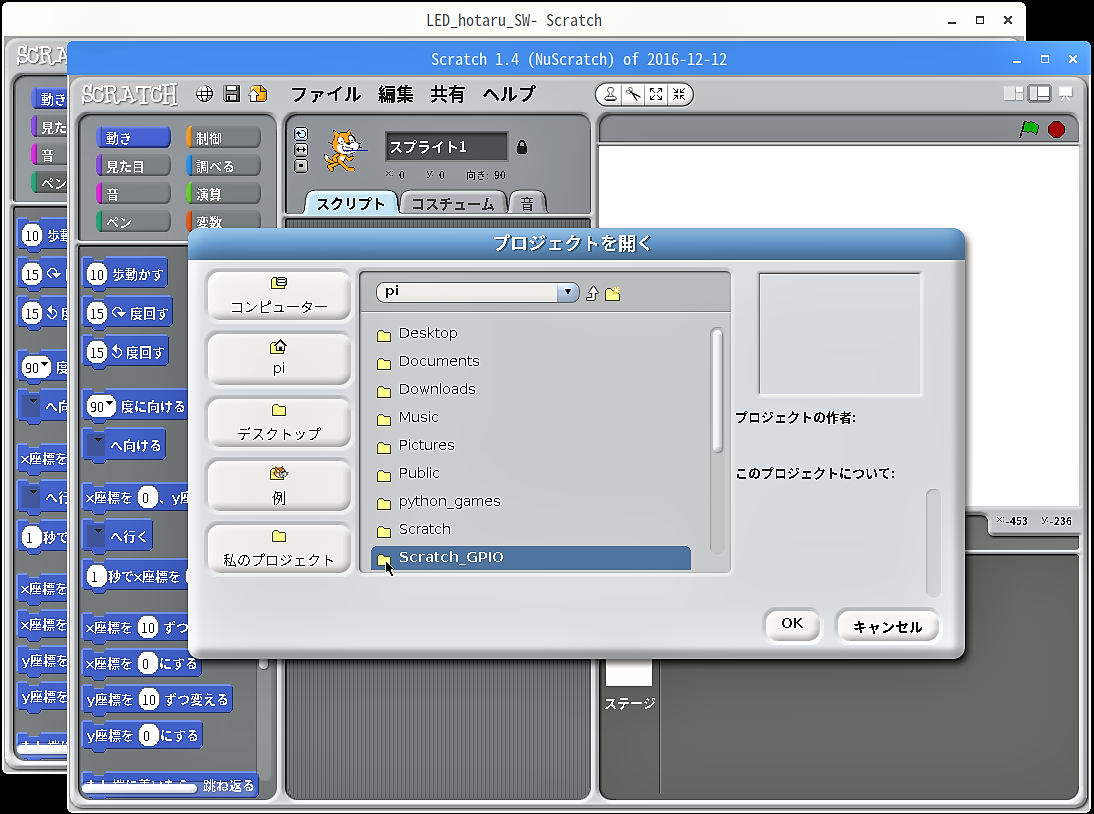Click the 私のプロジェクト shortcut button

pos(279,548)
